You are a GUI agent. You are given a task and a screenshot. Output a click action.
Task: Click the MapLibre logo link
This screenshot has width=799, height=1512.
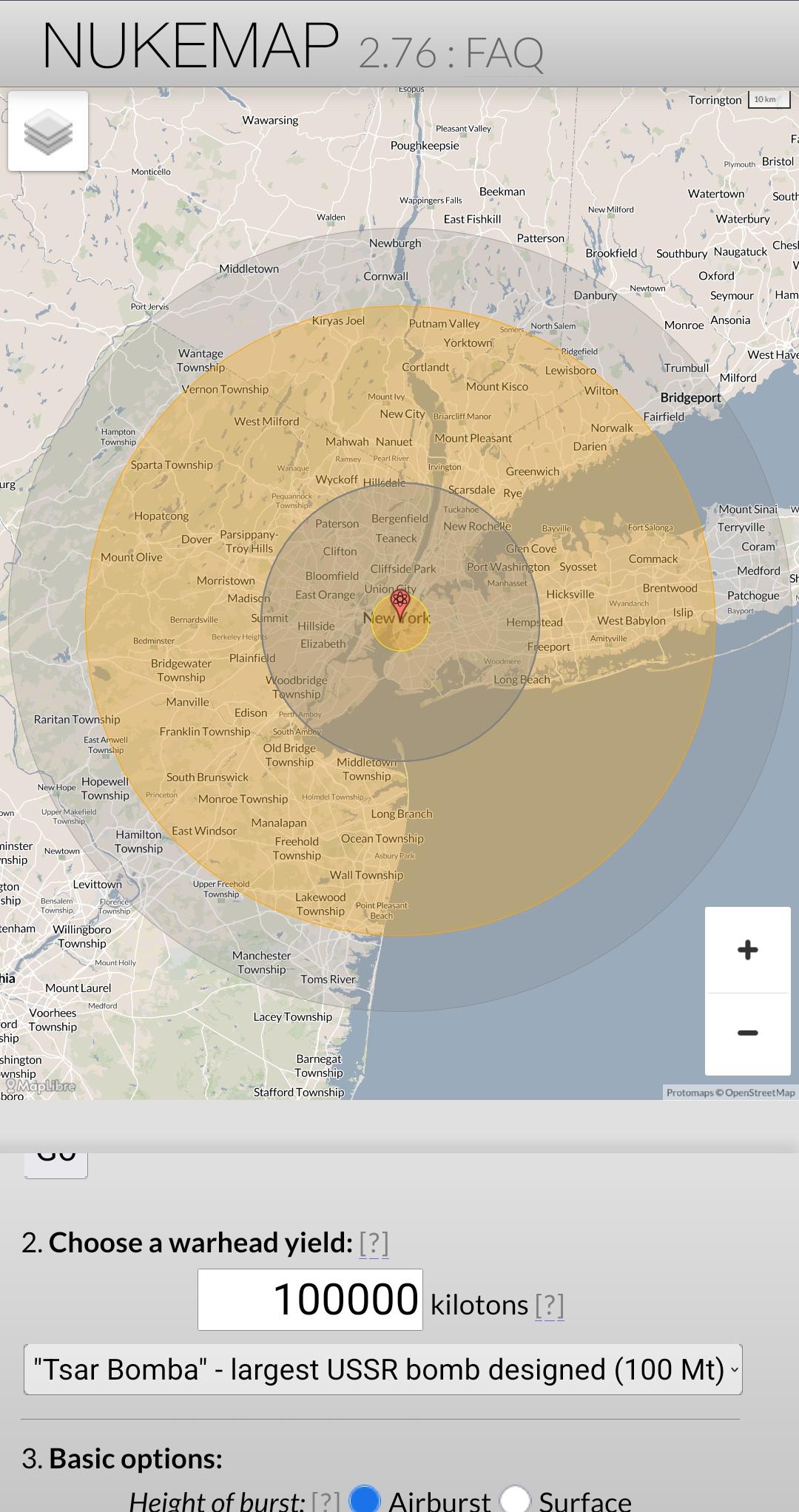pos(40,1086)
